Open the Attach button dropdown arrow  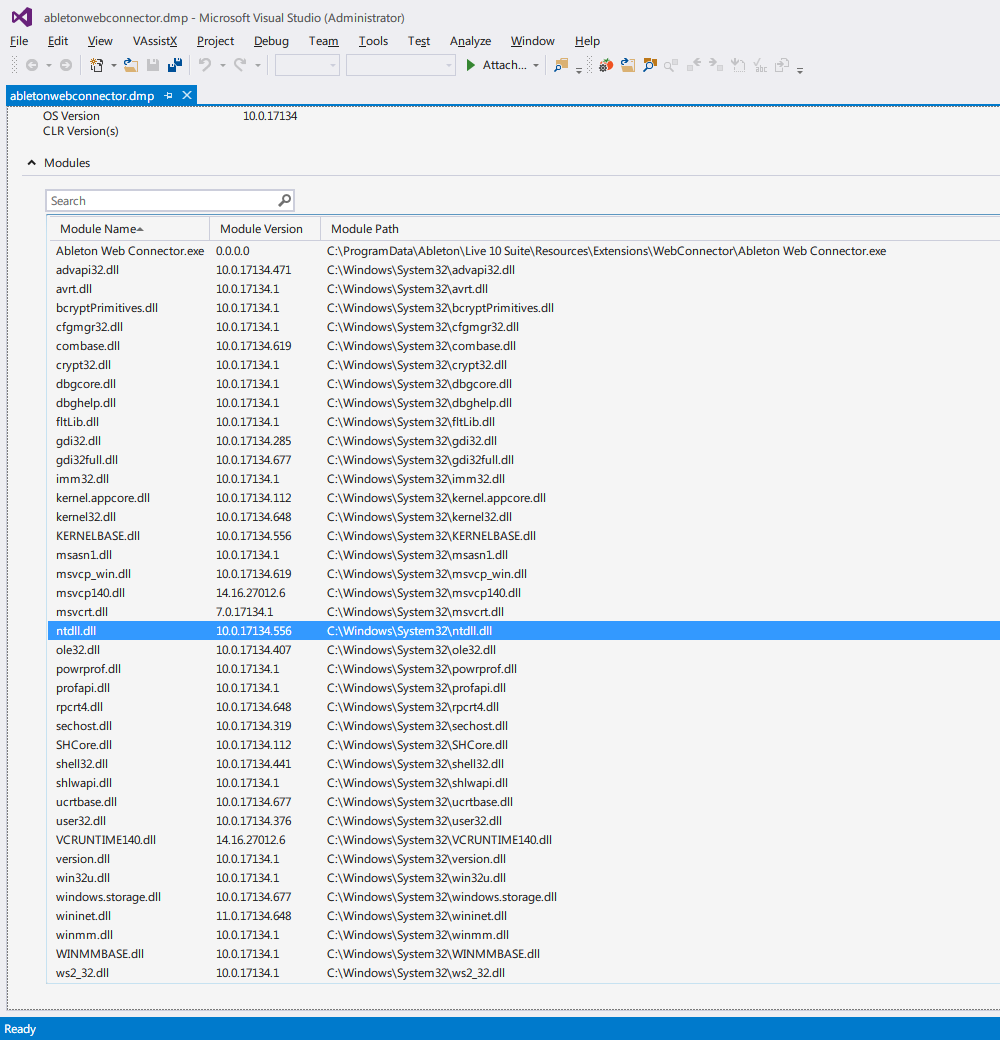tap(536, 65)
